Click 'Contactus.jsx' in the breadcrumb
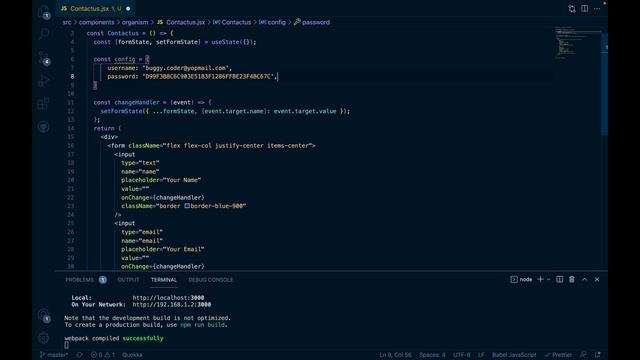 [181, 22]
